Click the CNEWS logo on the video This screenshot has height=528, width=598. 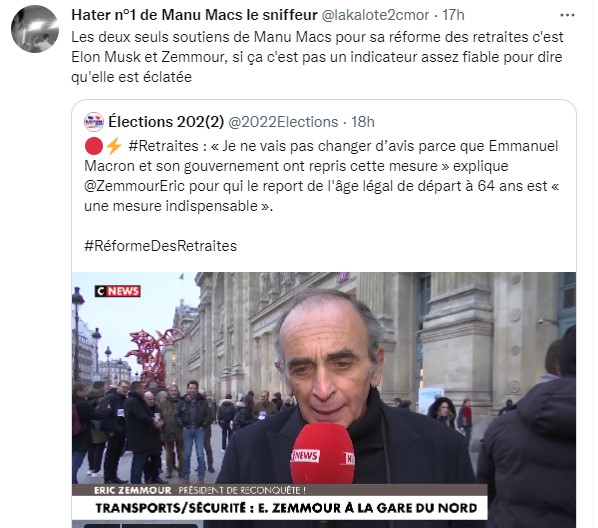coord(117,291)
